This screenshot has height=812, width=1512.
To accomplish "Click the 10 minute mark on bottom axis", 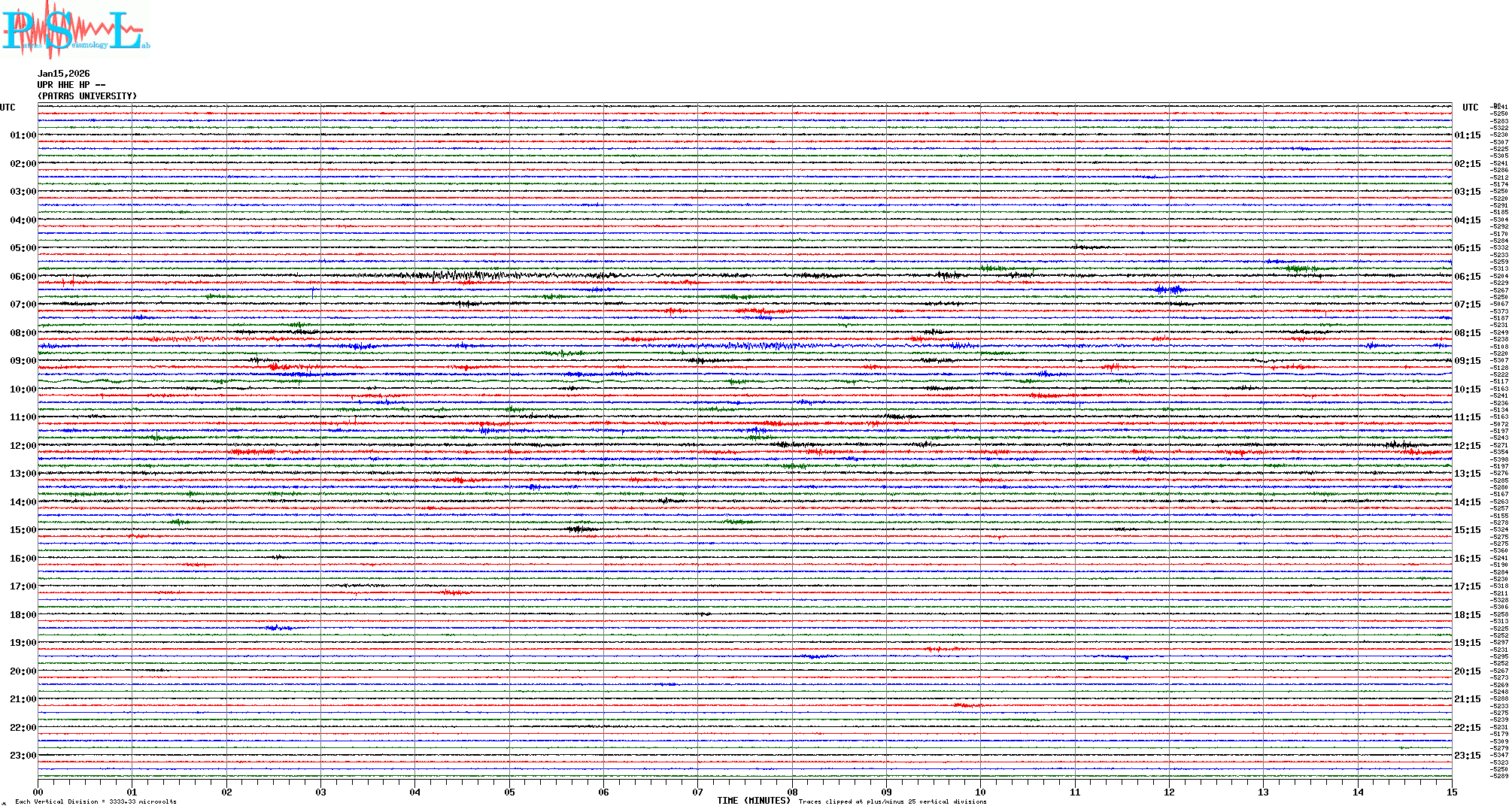I will pyautogui.click(x=980, y=792).
